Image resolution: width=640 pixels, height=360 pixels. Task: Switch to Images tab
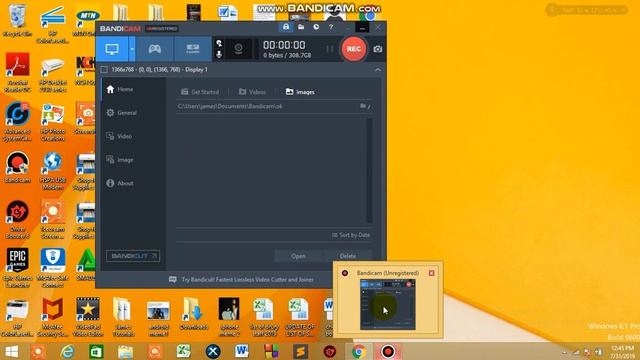coord(300,92)
